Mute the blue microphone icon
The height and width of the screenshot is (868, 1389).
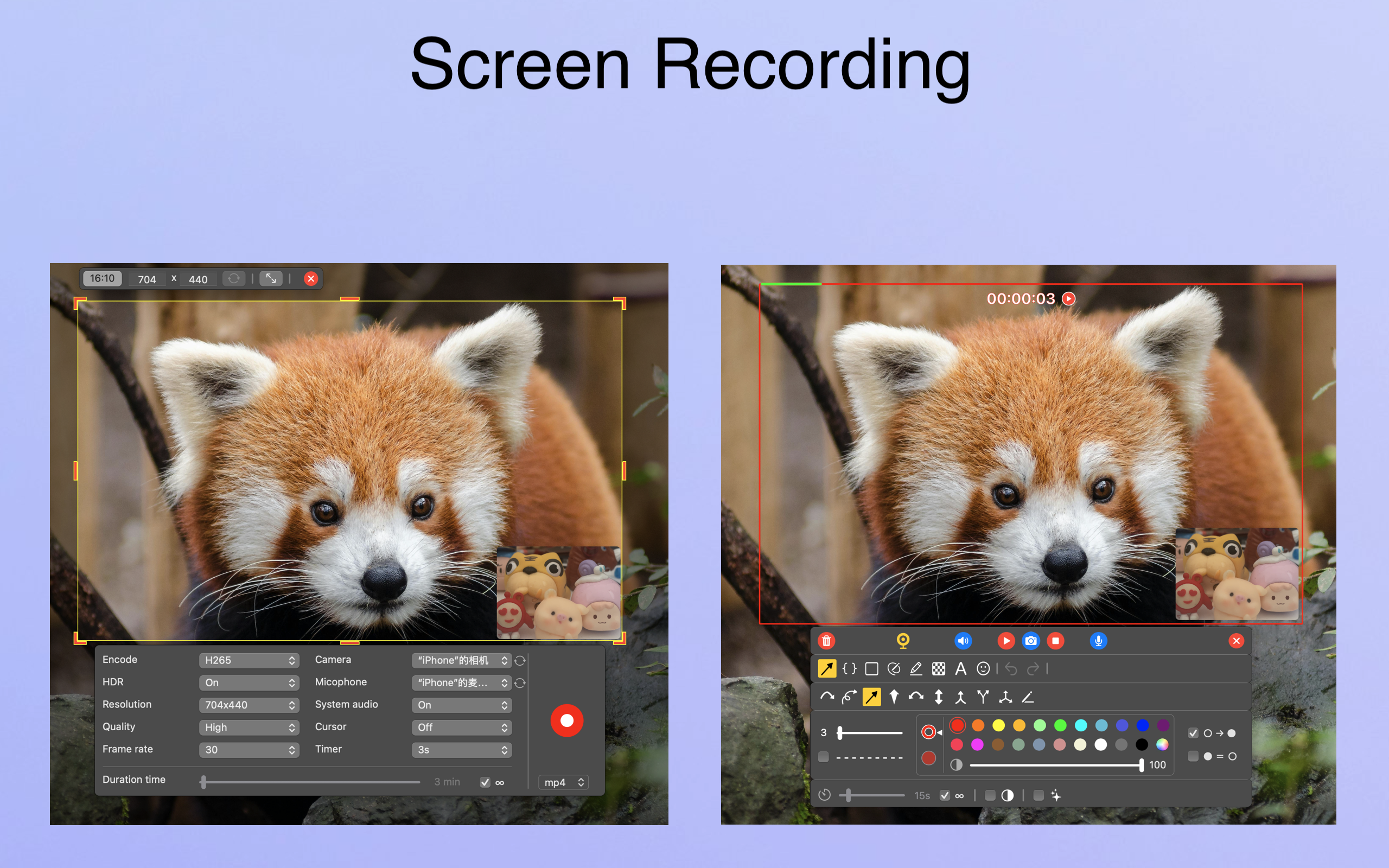click(x=1098, y=641)
